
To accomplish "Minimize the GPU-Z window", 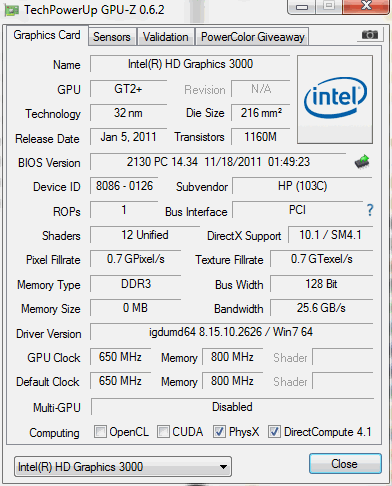I will tap(302, 7).
